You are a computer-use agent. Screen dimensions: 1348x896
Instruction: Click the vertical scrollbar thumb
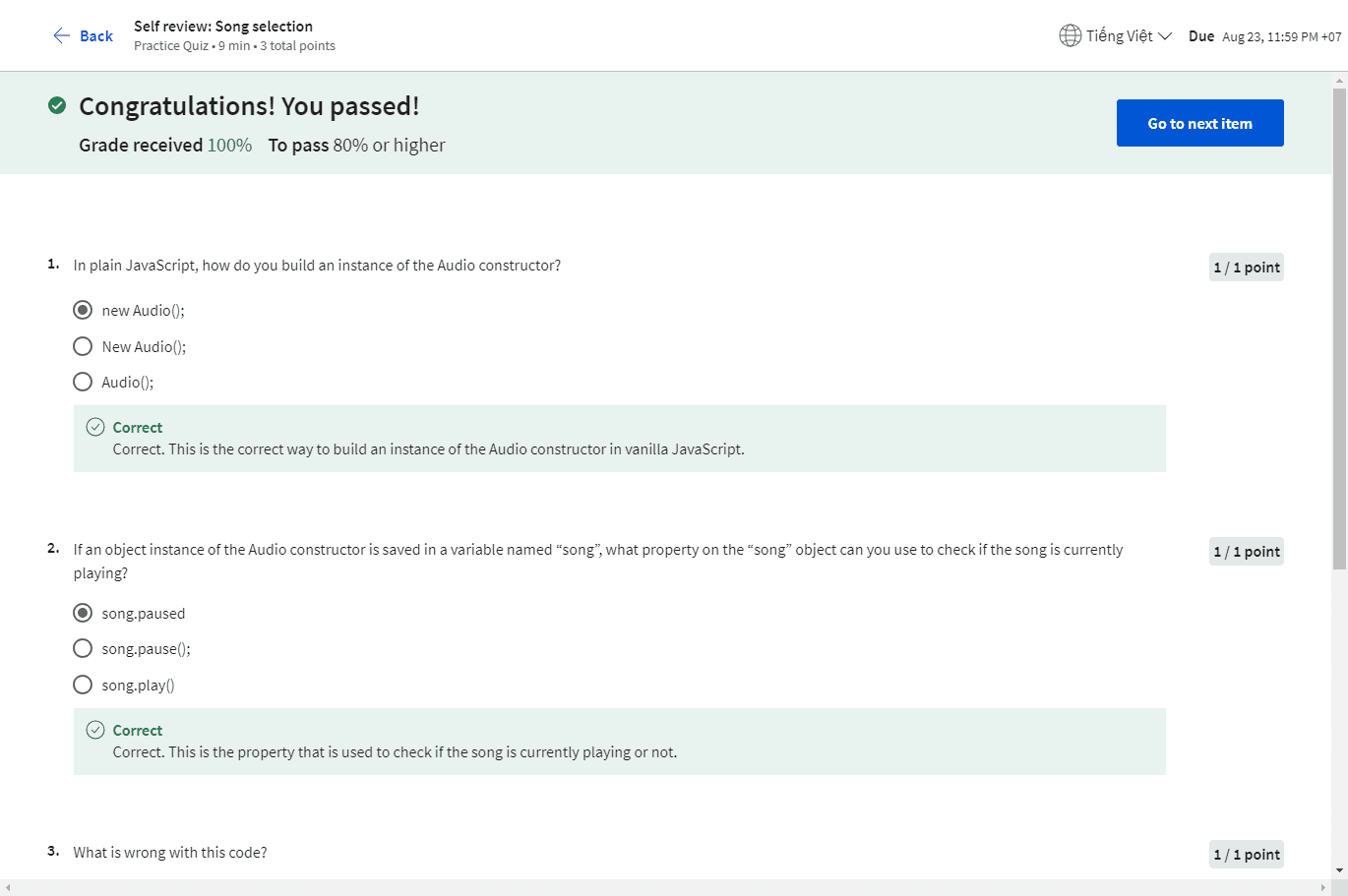pyautogui.click(x=1339, y=325)
